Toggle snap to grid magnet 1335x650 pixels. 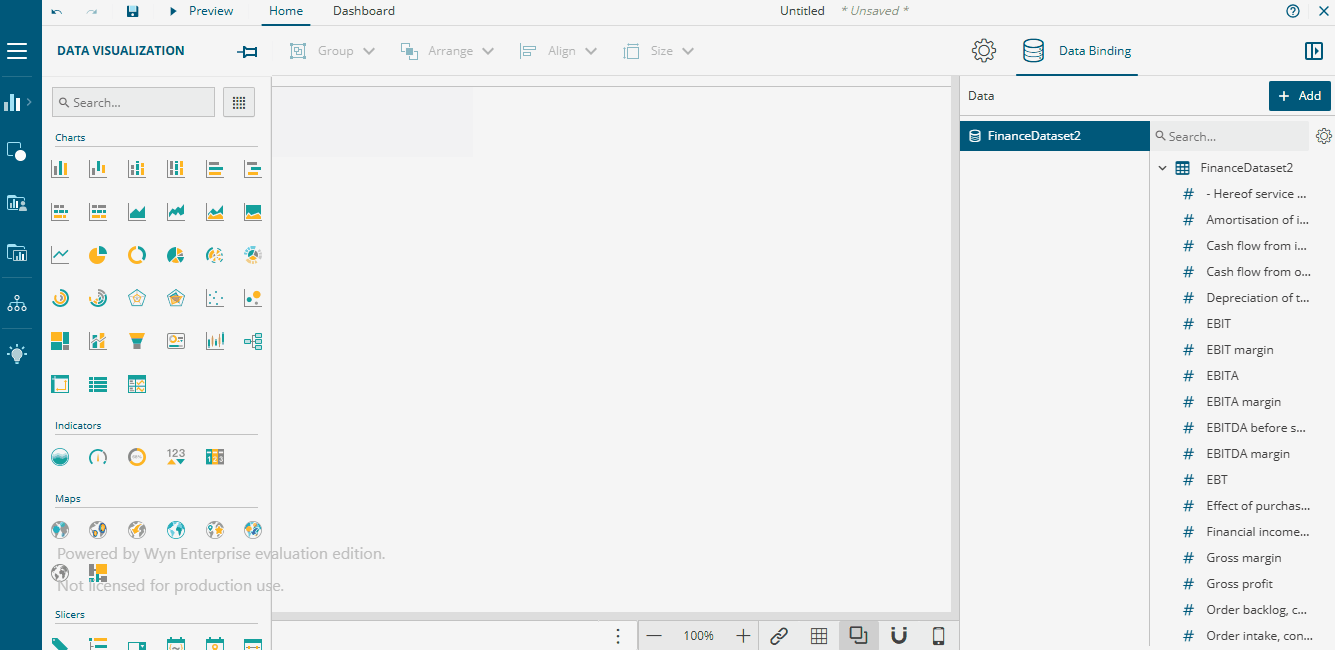coord(898,635)
